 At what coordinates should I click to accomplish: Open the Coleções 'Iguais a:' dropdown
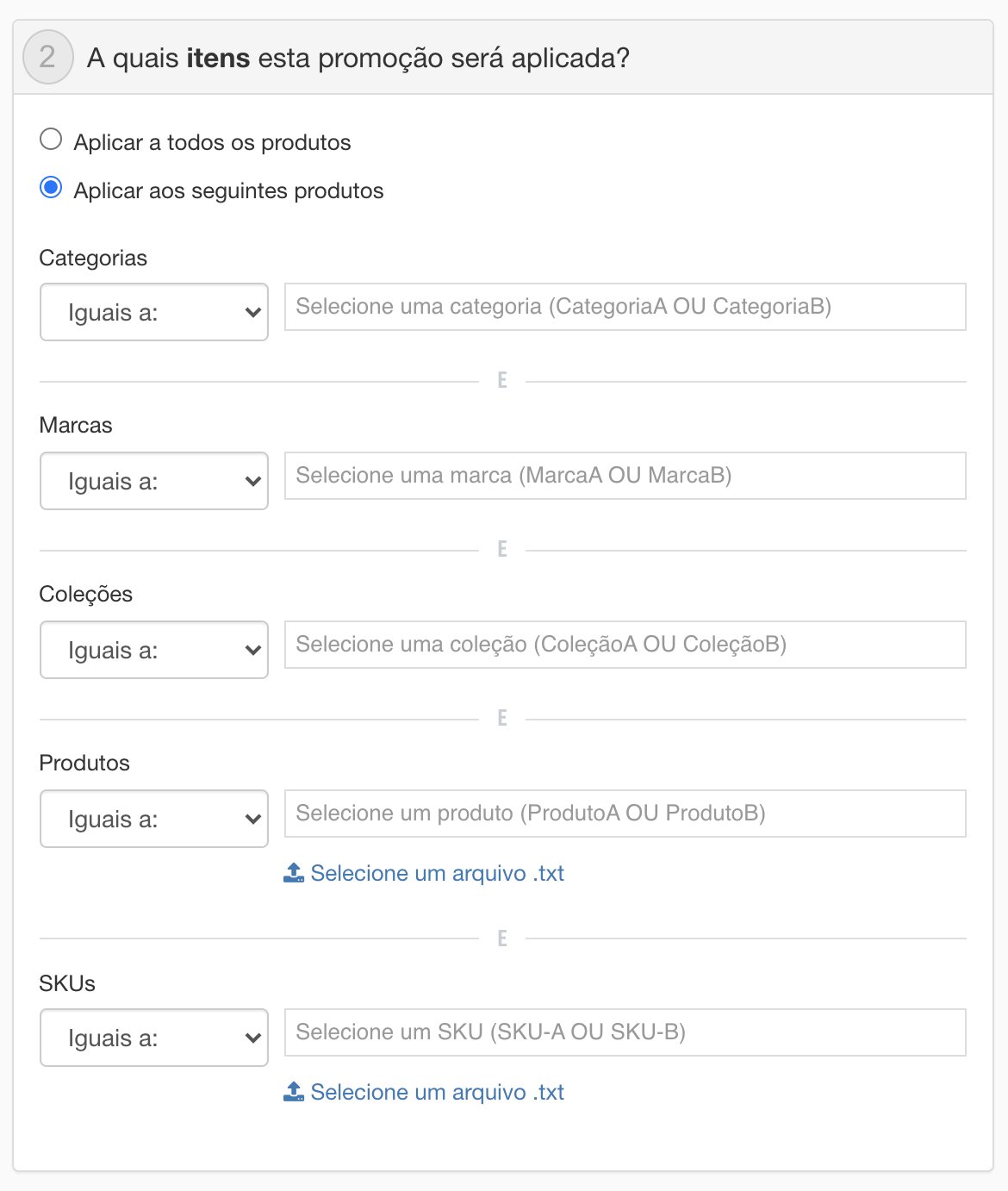point(154,650)
